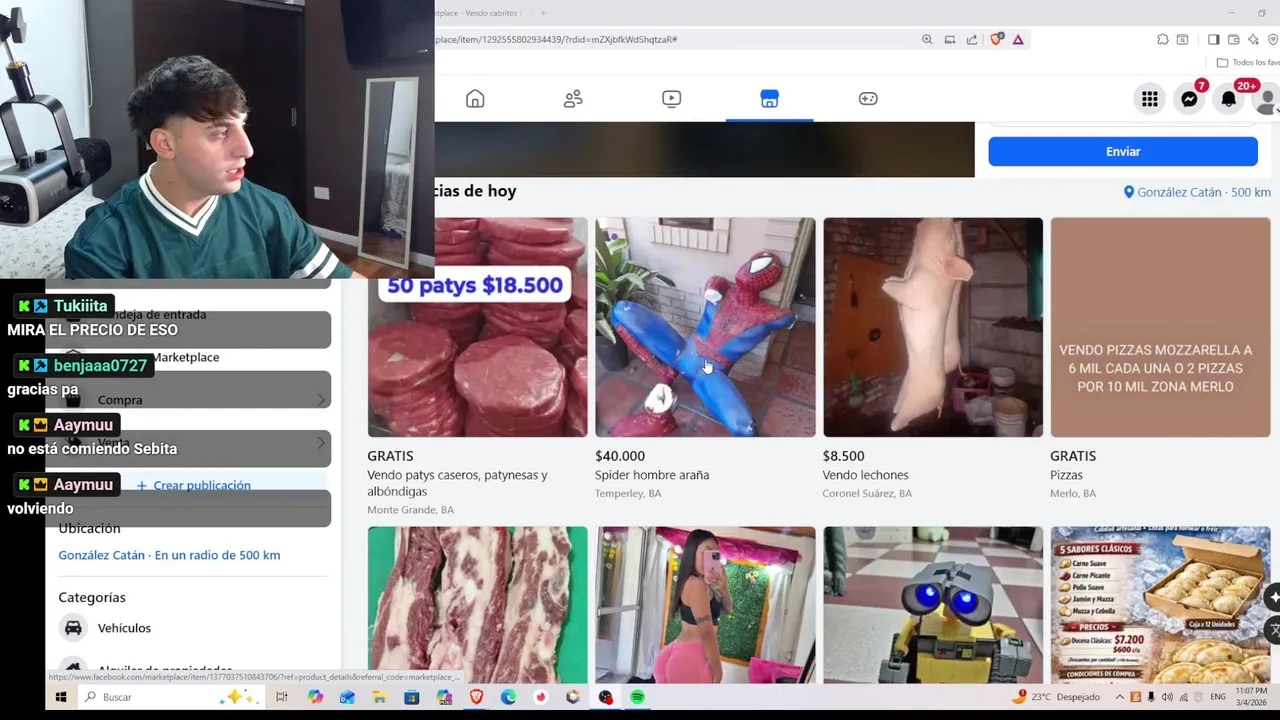Click the $40.000 price text
The height and width of the screenshot is (720, 1280).
click(x=620, y=456)
